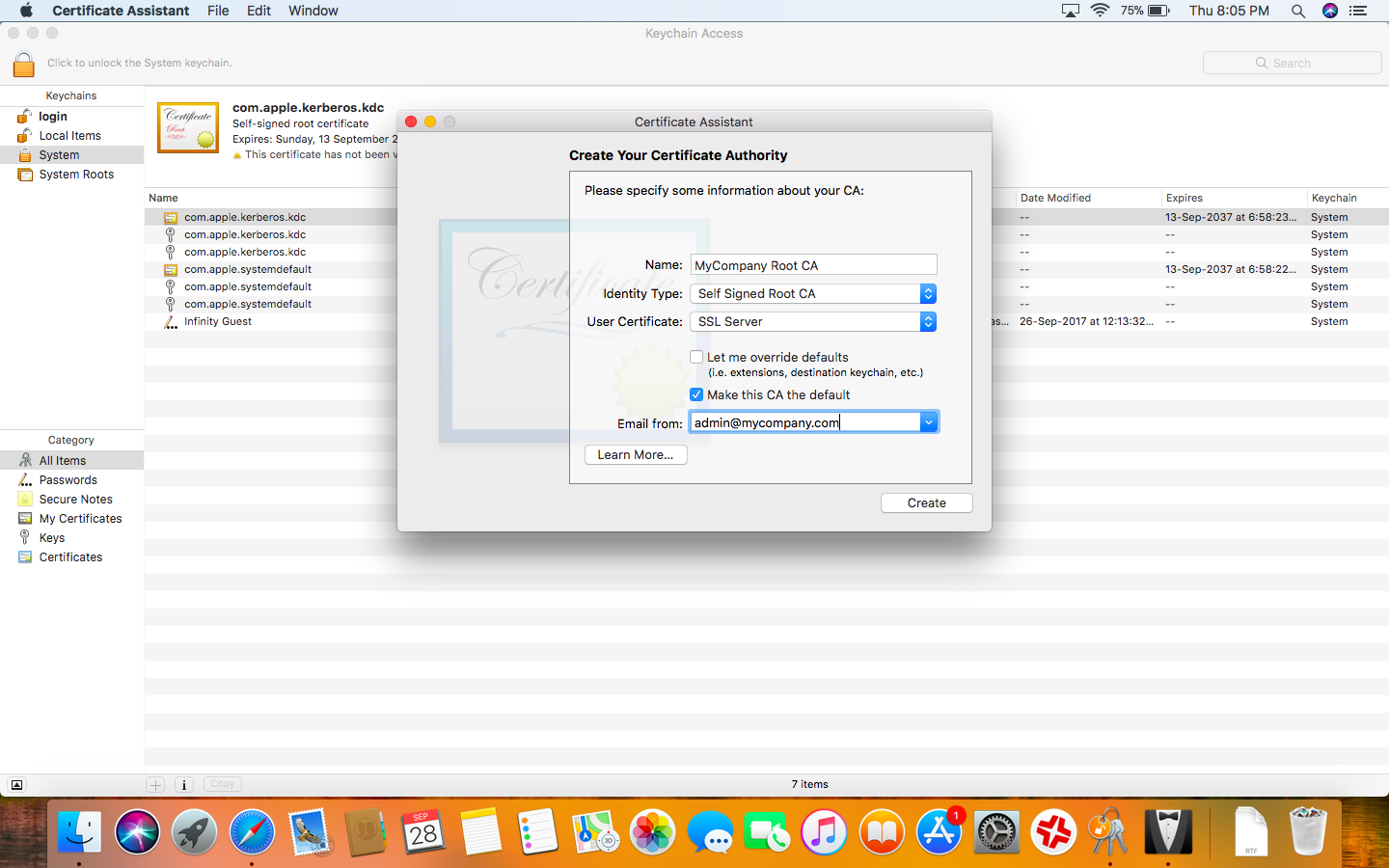
Task: Open the App Store from the Dock
Action: coord(940,831)
